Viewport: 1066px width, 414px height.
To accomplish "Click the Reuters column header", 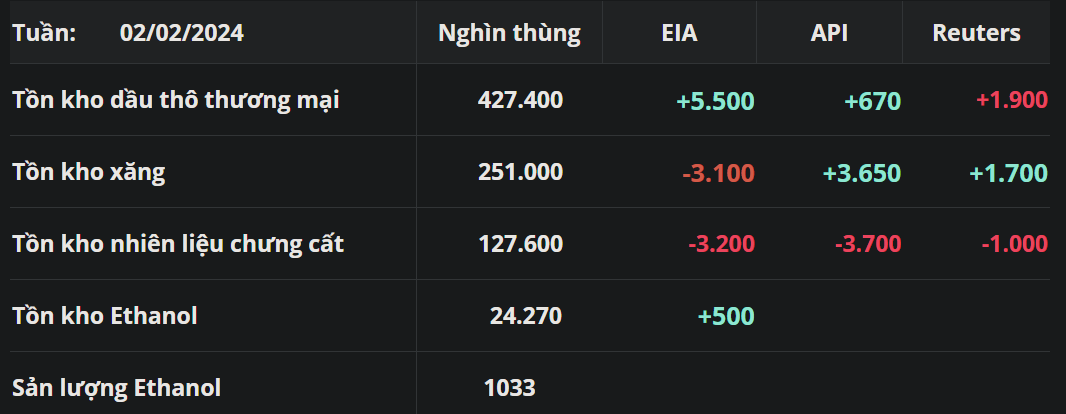I will pyautogui.click(x=976, y=33).
